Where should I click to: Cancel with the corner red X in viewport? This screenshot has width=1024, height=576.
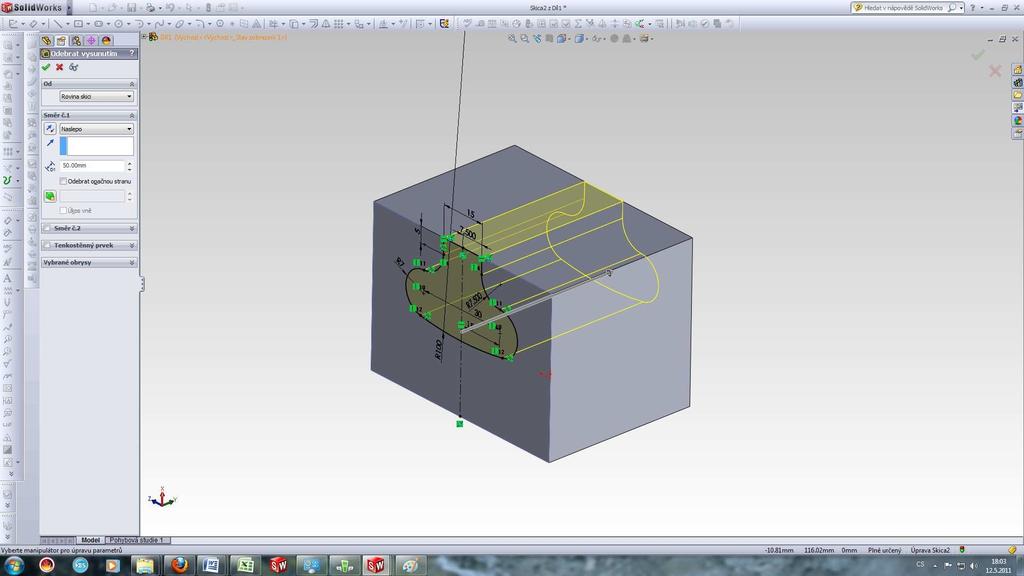[995, 71]
